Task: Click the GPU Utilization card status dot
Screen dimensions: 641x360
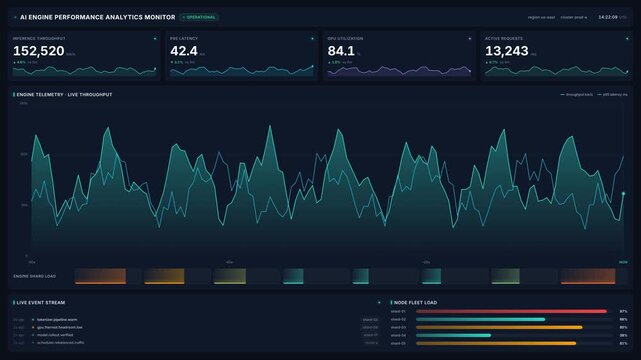Action: click(470, 39)
